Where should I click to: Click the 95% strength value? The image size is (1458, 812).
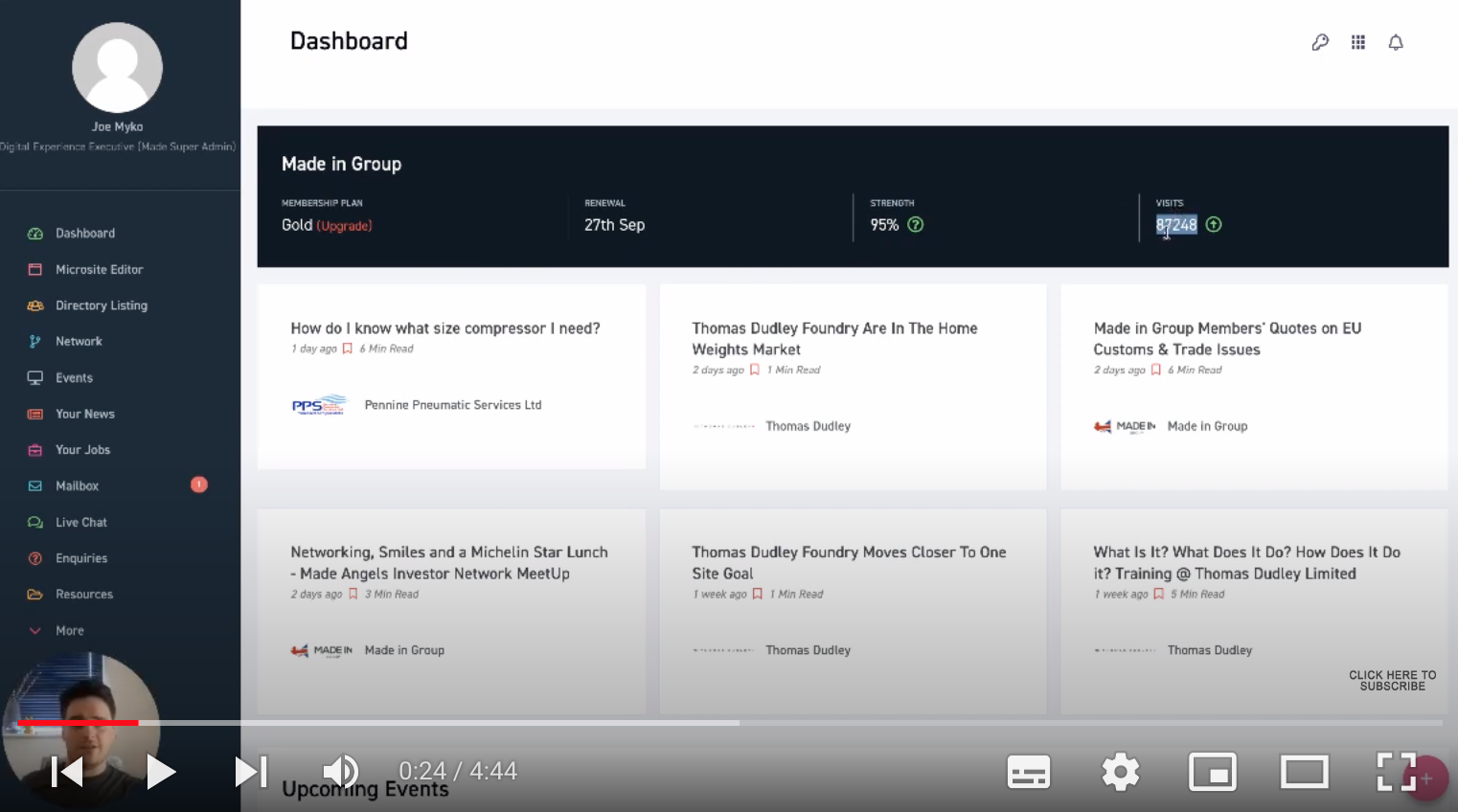click(x=884, y=225)
